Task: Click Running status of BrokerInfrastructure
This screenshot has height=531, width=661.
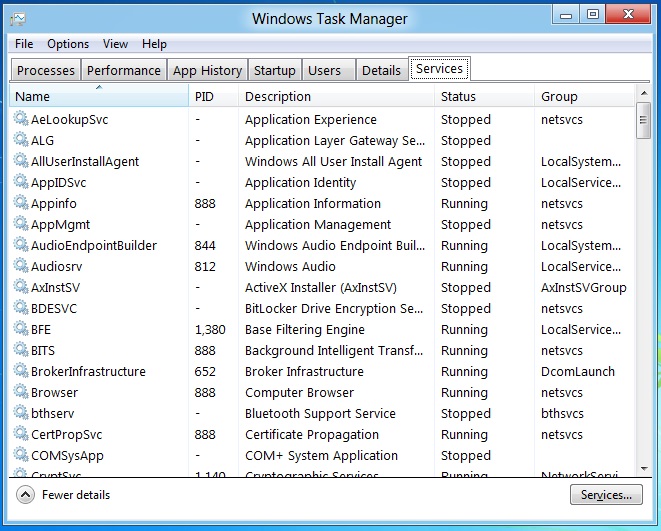Action: pyautogui.click(x=464, y=372)
